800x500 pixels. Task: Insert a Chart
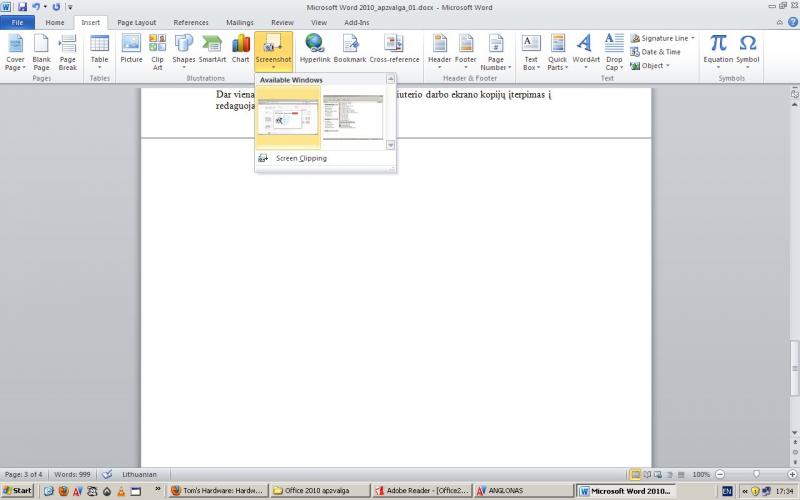point(240,49)
